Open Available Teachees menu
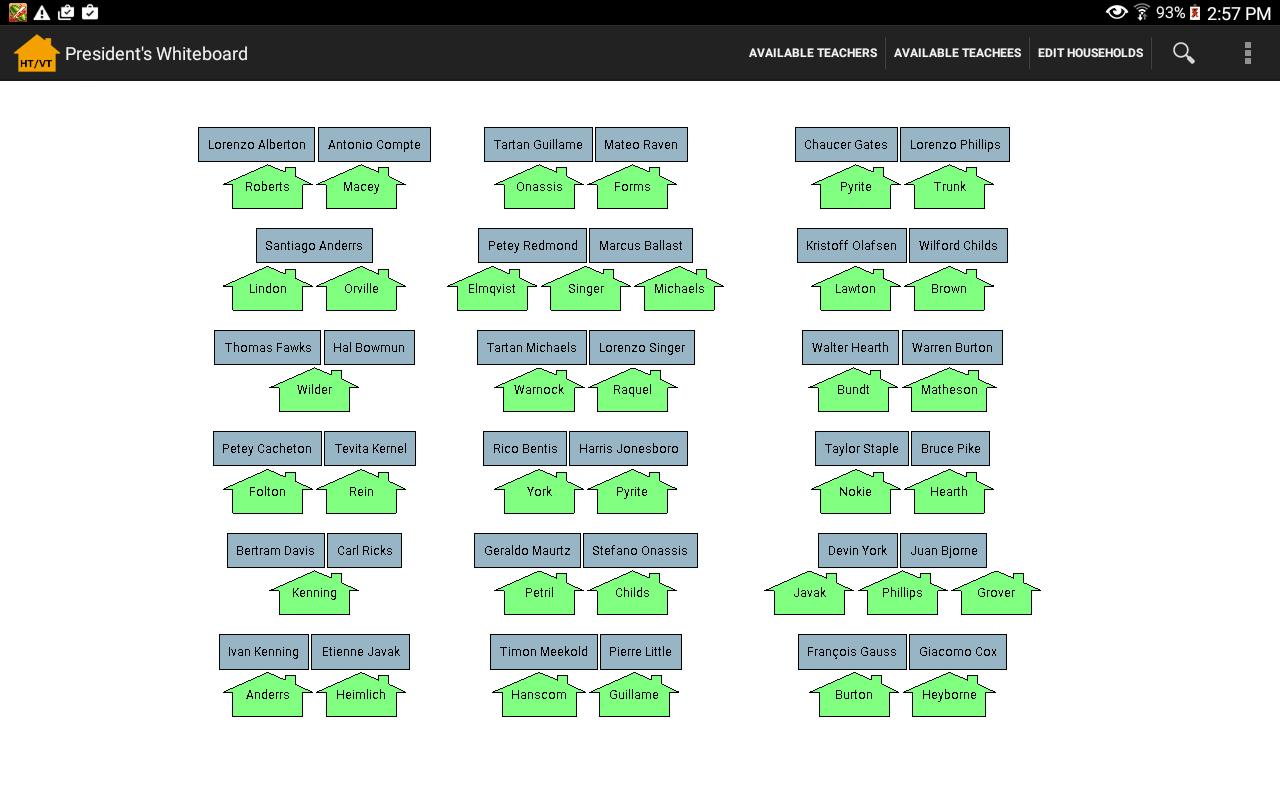Image resolution: width=1280 pixels, height=800 pixels. pos(957,53)
